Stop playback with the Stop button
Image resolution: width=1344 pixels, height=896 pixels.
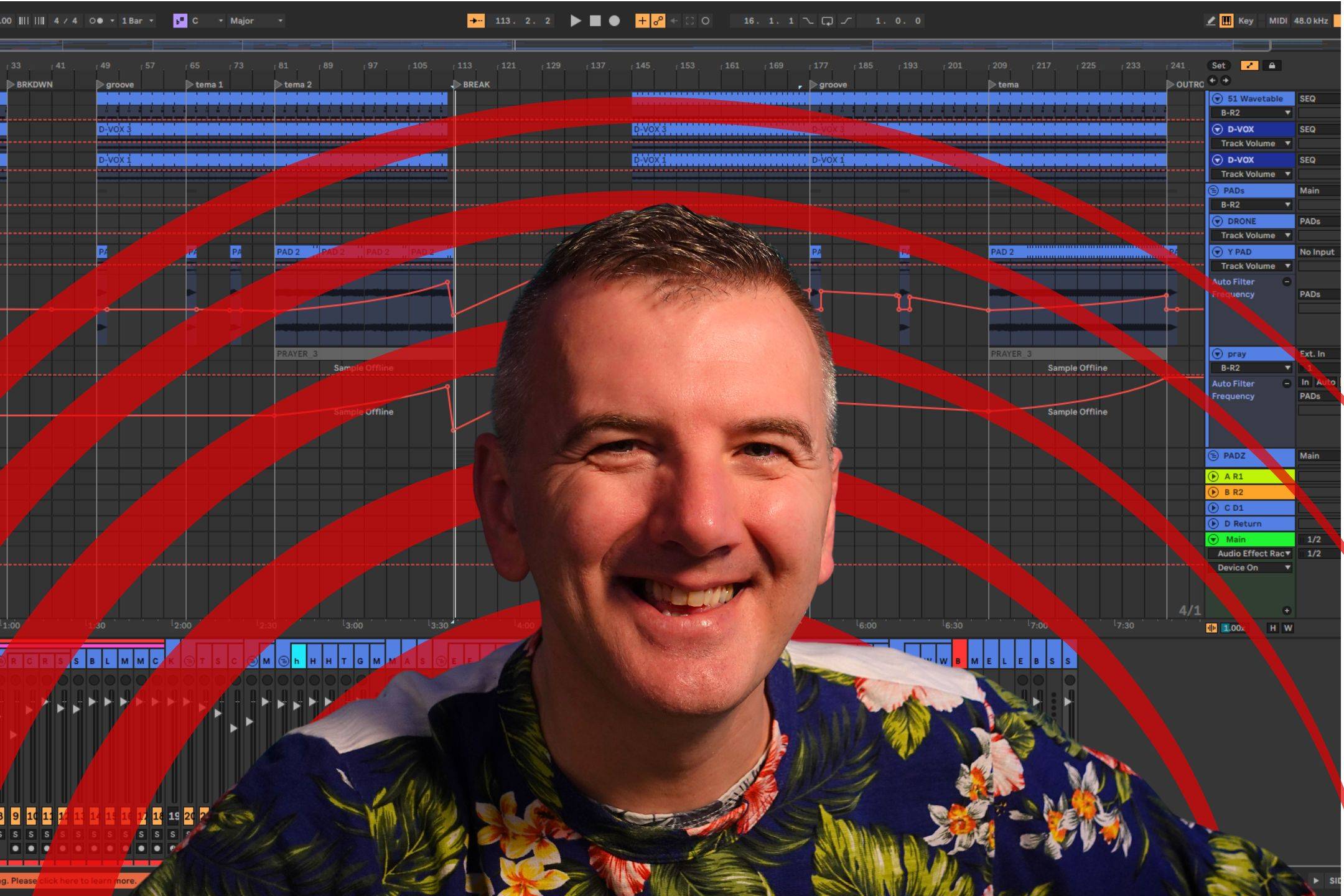tap(595, 21)
